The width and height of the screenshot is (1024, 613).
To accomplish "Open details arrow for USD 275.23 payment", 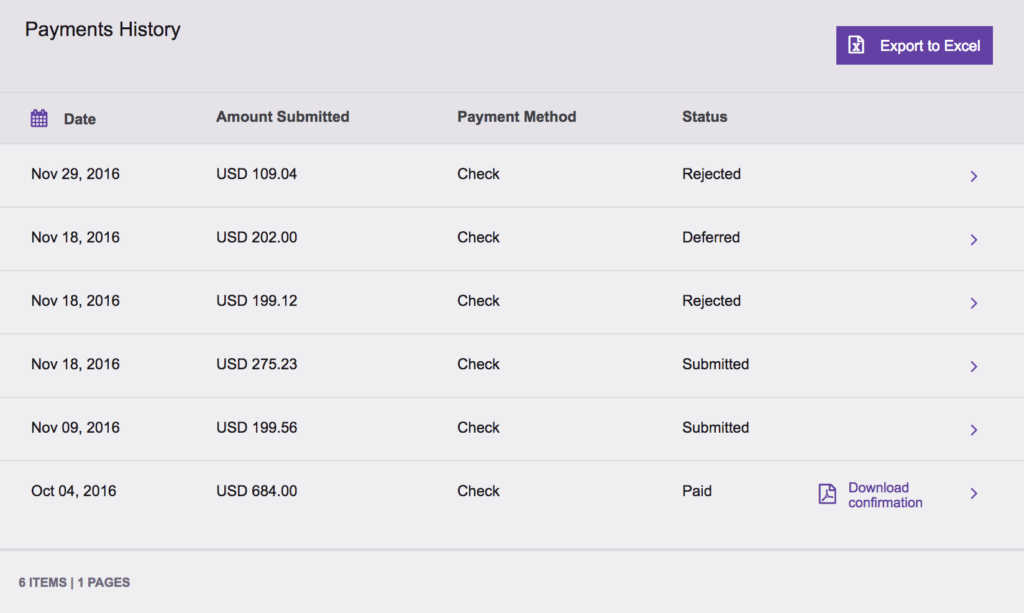I will [x=973, y=366].
